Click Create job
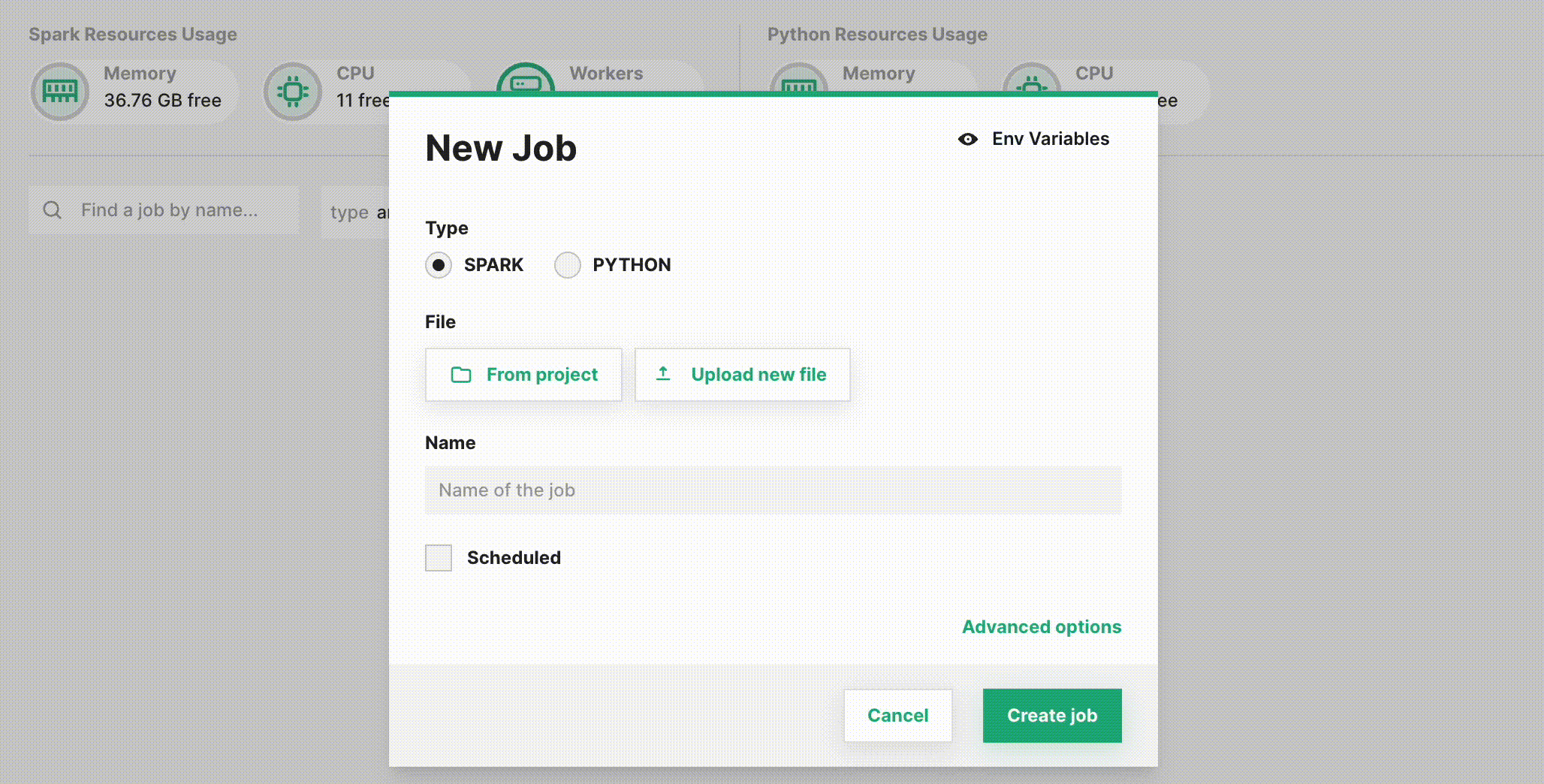 point(1051,715)
